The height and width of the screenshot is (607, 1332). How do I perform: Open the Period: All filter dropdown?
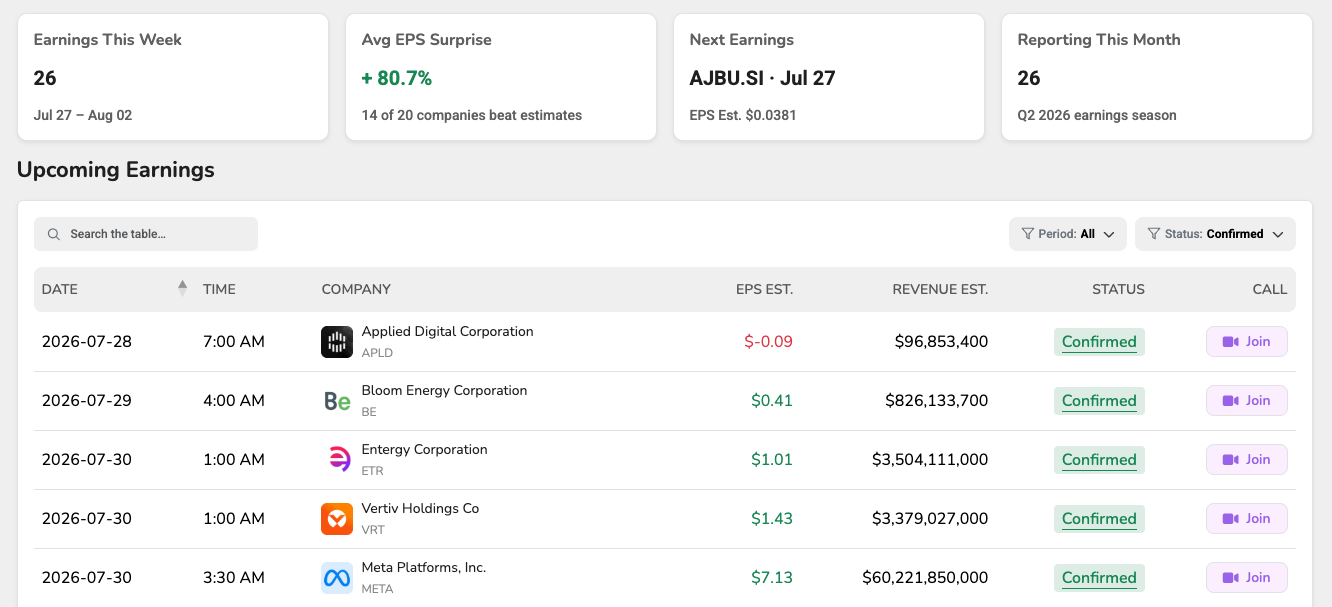(x=1068, y=234)
